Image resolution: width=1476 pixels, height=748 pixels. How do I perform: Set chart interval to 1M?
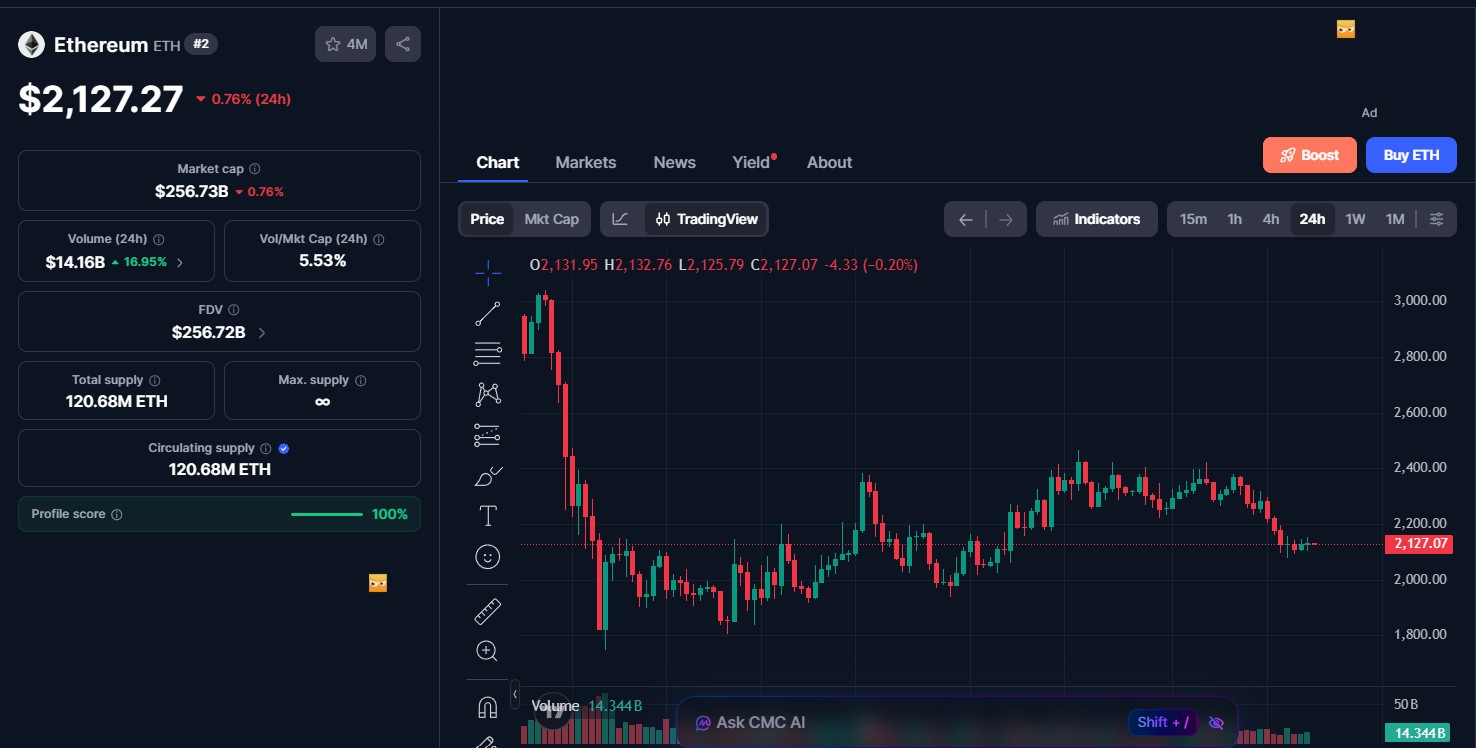pos(1395,219)
